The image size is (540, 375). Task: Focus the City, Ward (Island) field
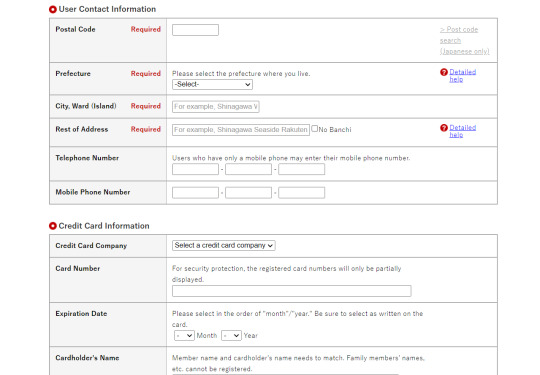216,107
